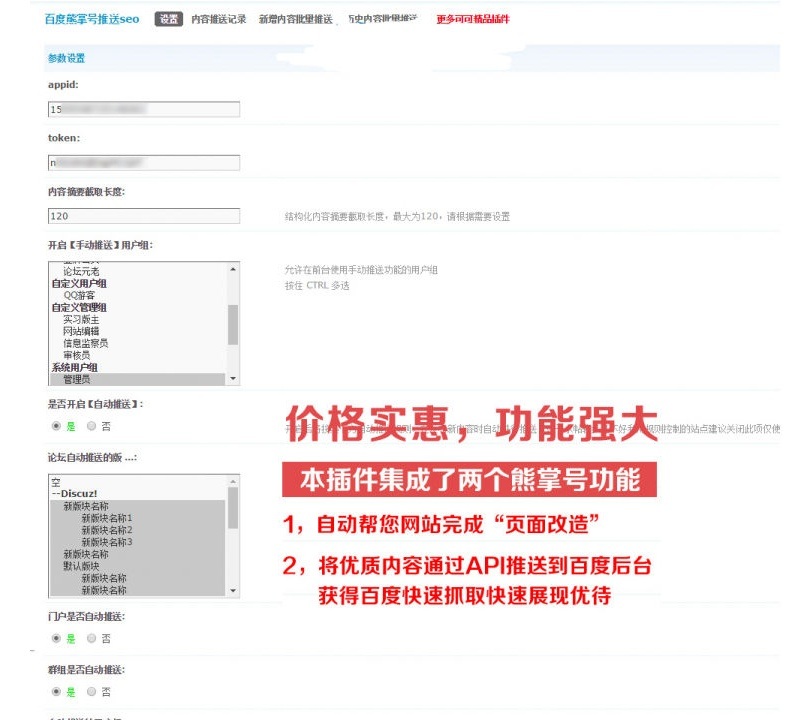Viewport: 812px width, 720px height.
Task: Open 更多可可精品插件 link
Action: [473, 19]
